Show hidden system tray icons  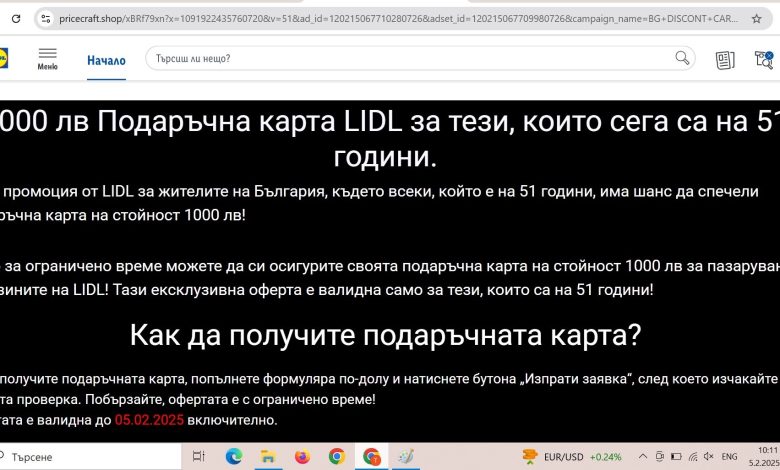click(643, 457)
